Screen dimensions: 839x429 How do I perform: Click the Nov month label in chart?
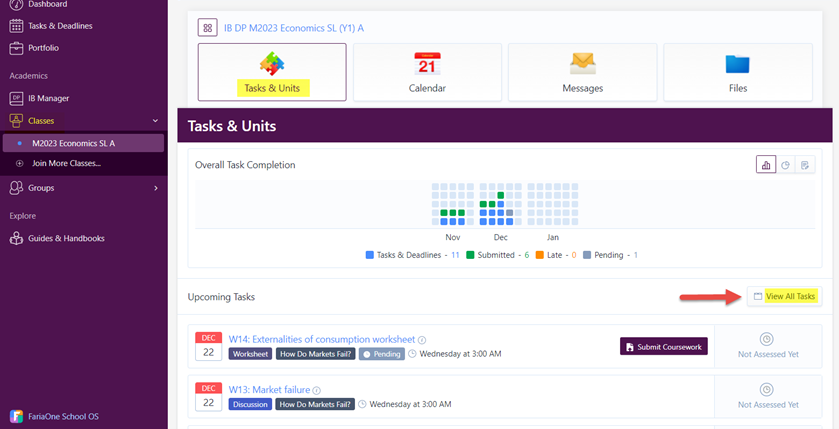point(453,237)
